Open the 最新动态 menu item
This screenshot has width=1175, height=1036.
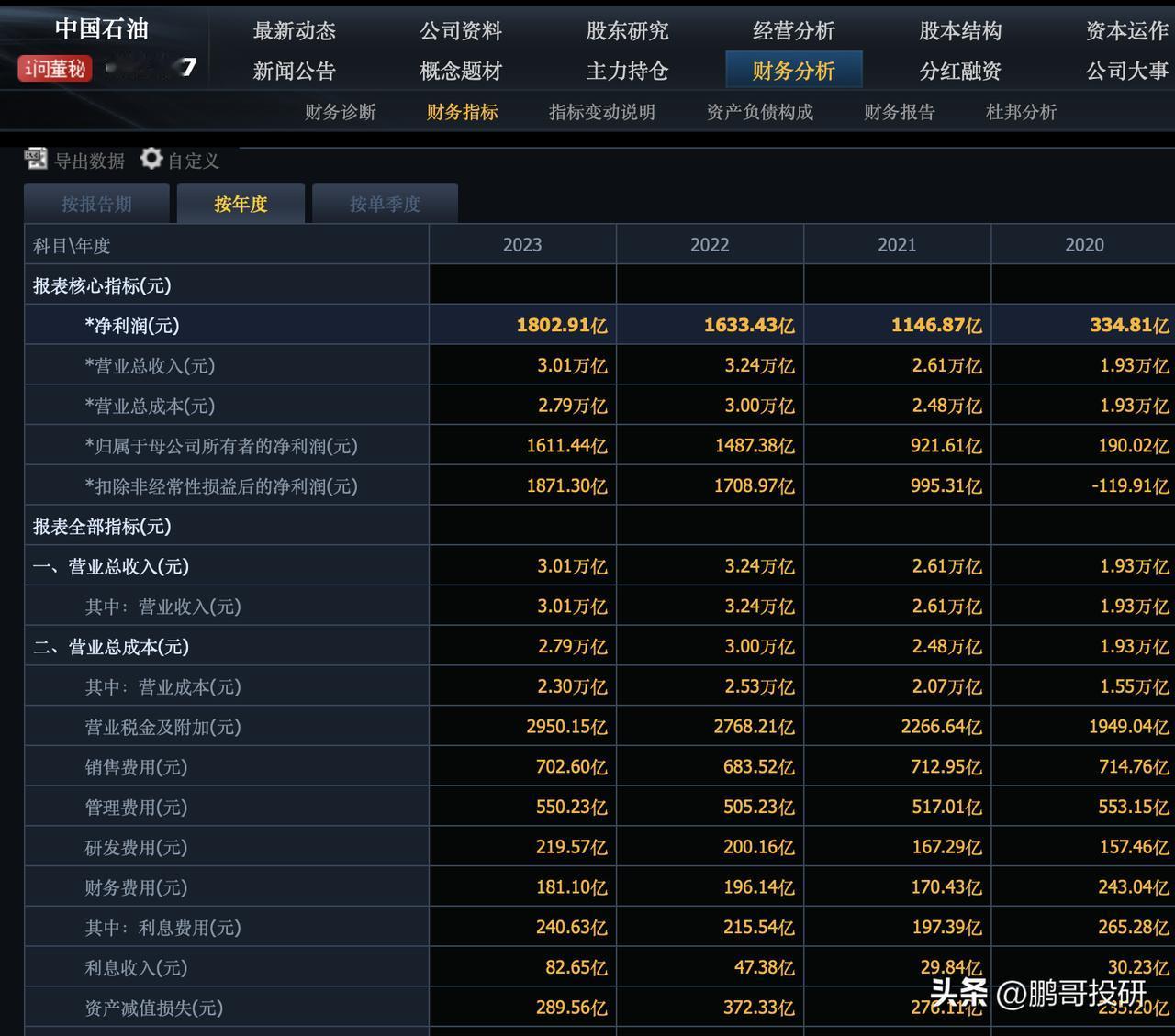pyautogui.click(x=294, y=31)
